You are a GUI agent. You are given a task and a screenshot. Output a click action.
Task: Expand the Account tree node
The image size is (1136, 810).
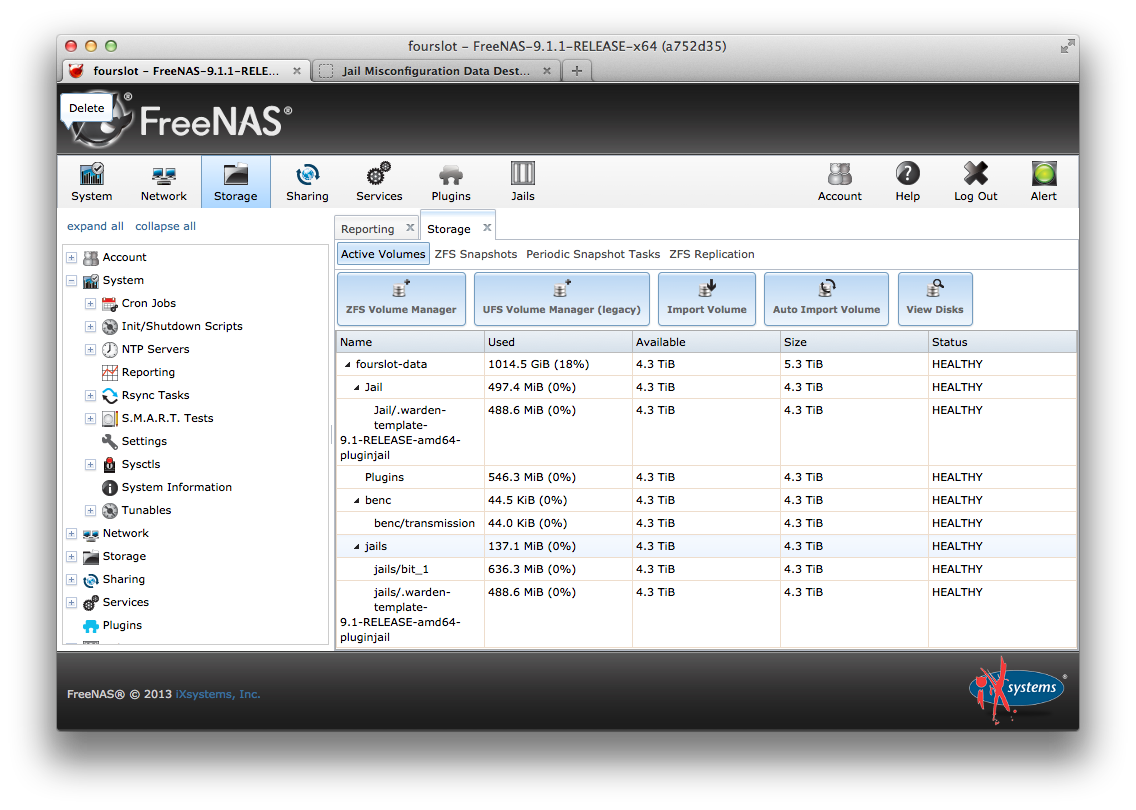72,257
